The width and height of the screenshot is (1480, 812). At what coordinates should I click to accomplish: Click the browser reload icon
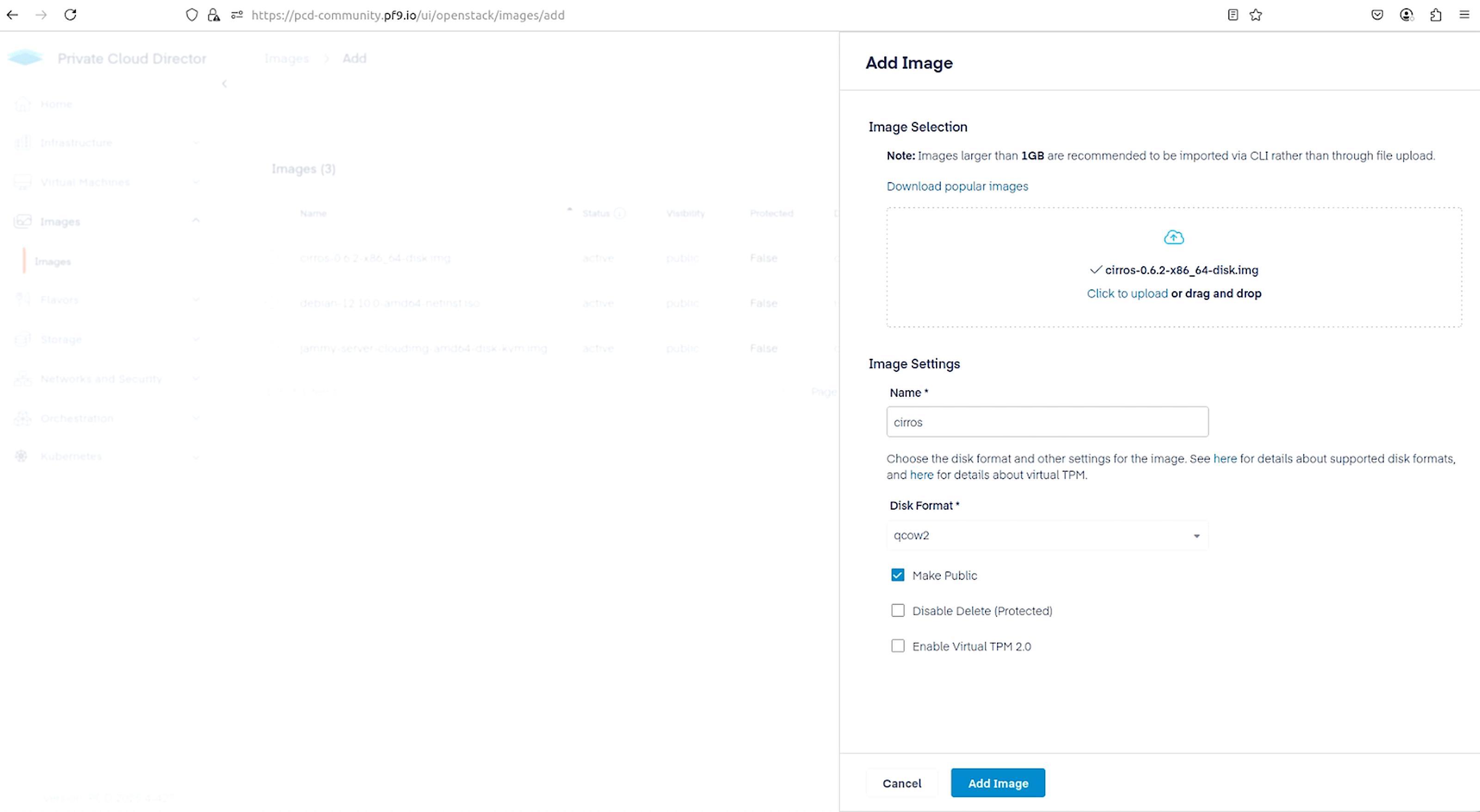[x=70, y=15]
